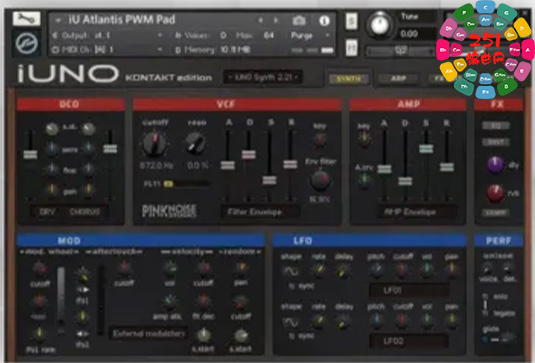535x363 pixels.
Task: Go to the previous preset arrow
Action: pyautogui.click(x=260, y=20)
